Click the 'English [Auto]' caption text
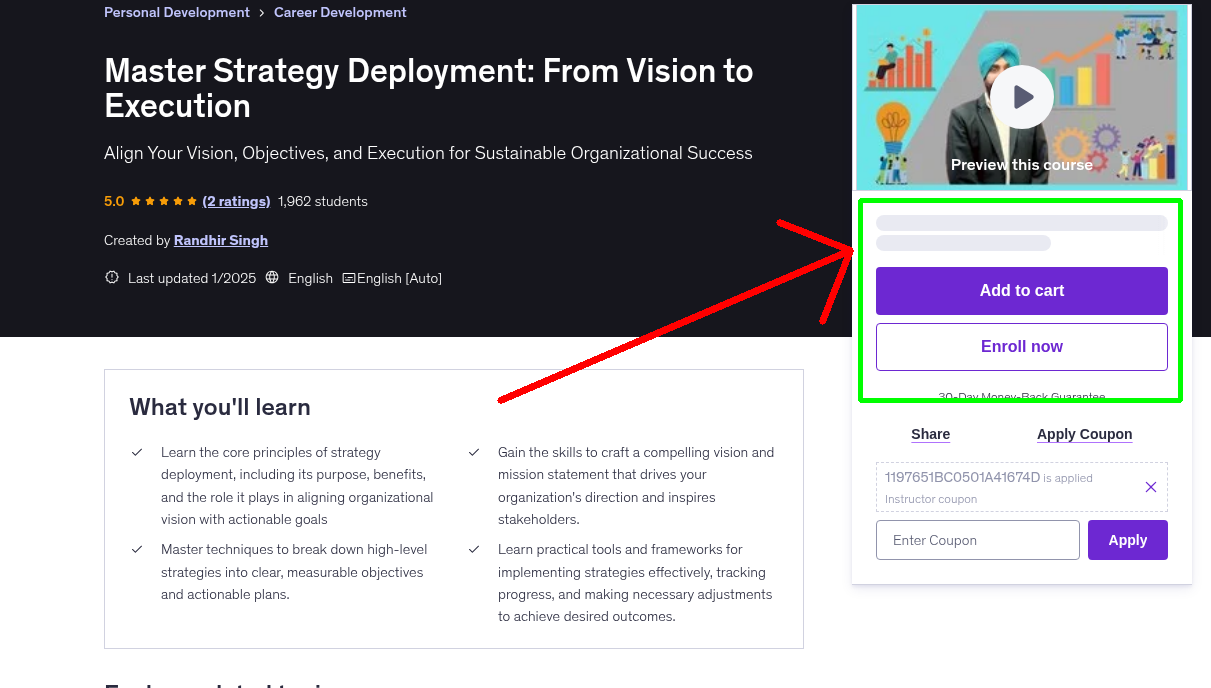Screen dimensions: 1211x688 399,278
